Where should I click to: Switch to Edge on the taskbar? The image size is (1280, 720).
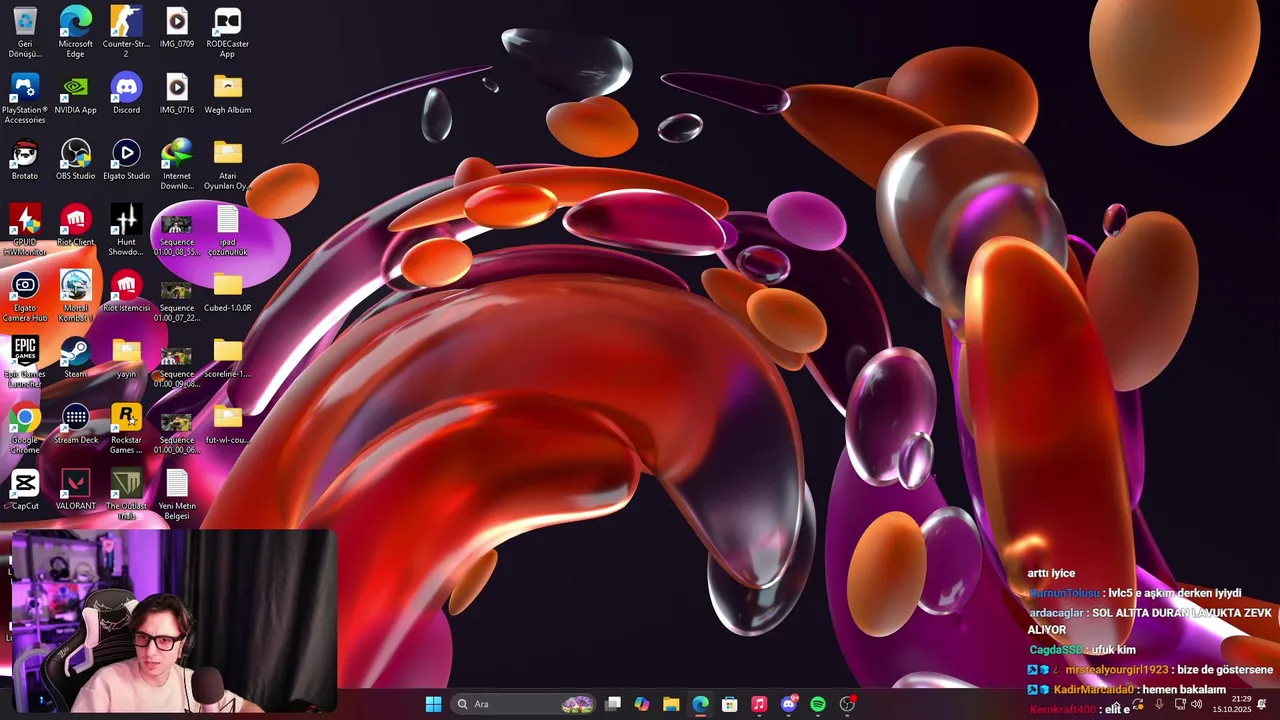(701, 704)
